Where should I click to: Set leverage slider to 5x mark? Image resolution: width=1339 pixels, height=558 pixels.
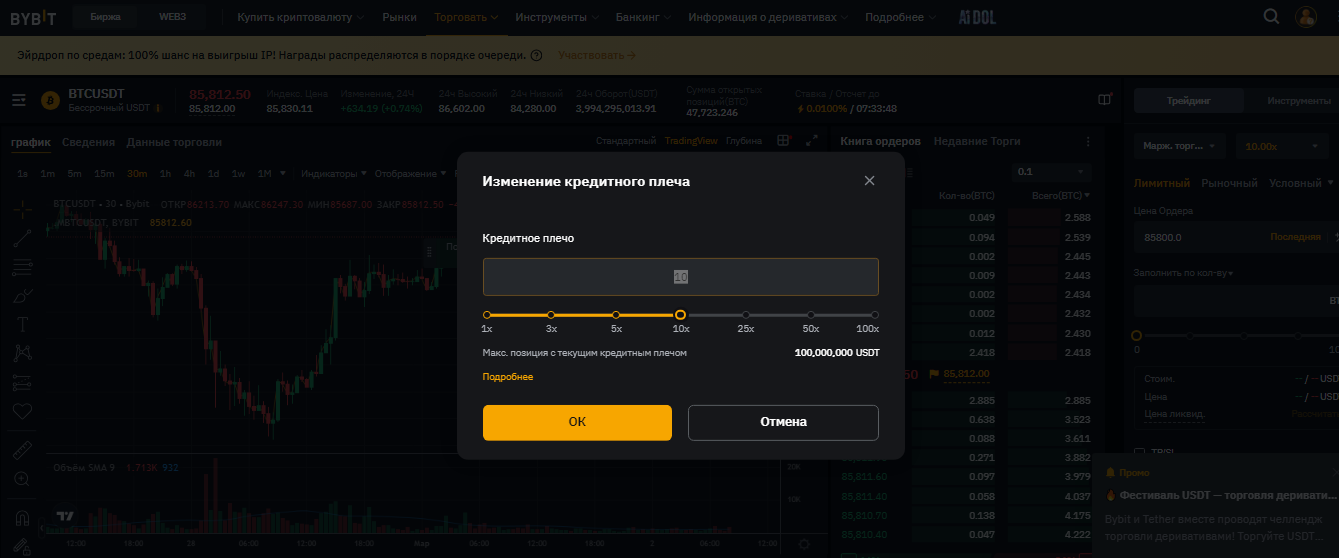[x=616, y=315]
